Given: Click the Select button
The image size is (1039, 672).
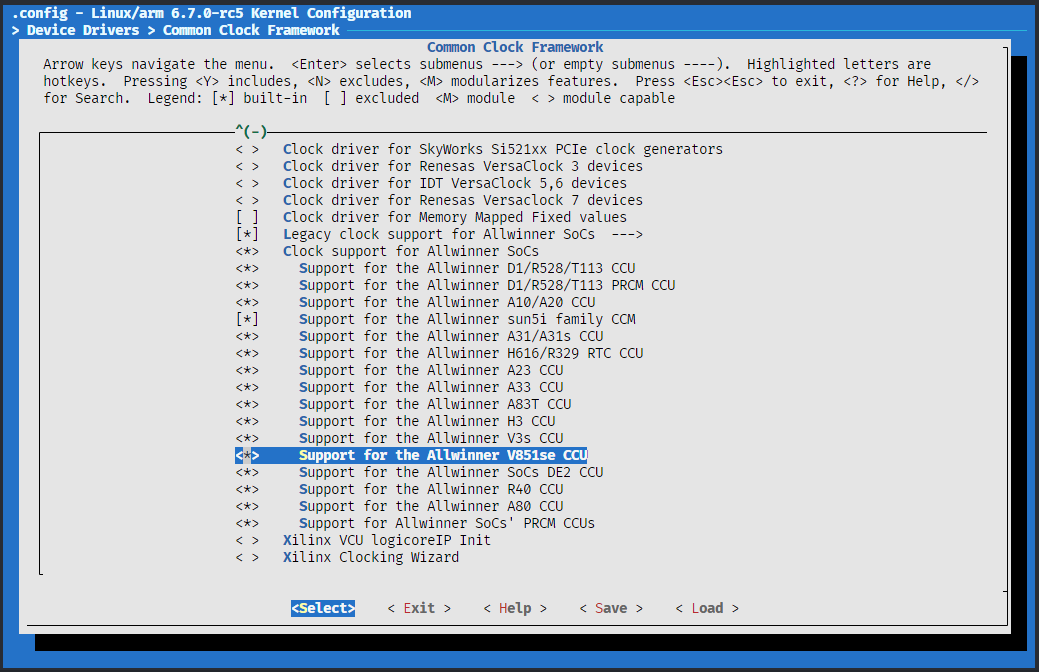Looking at the screenshot, I should (323, 608).
